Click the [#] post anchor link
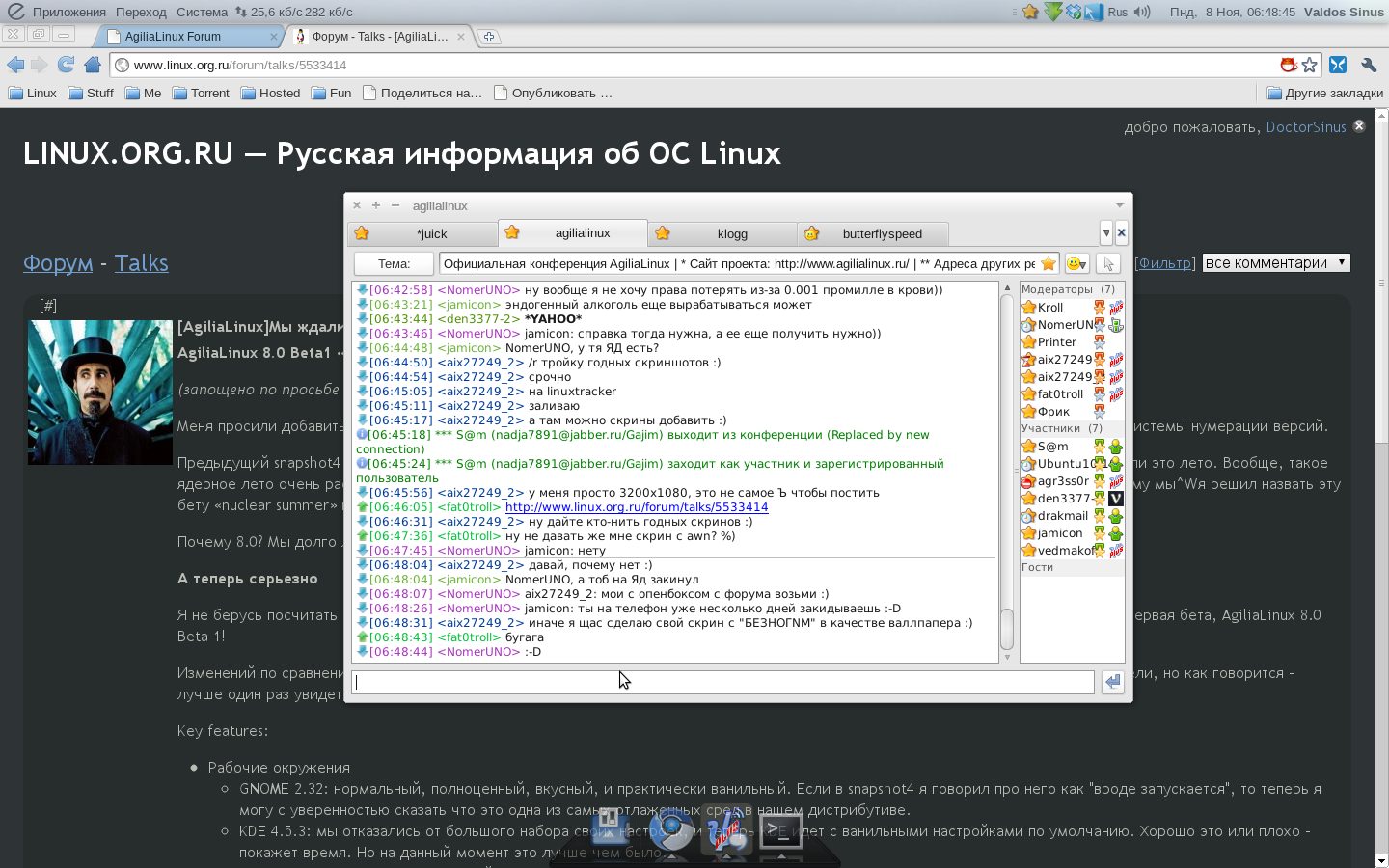The height and width of the screenshot is (868, 1389). pyautogui.click(x=48, y=306)
